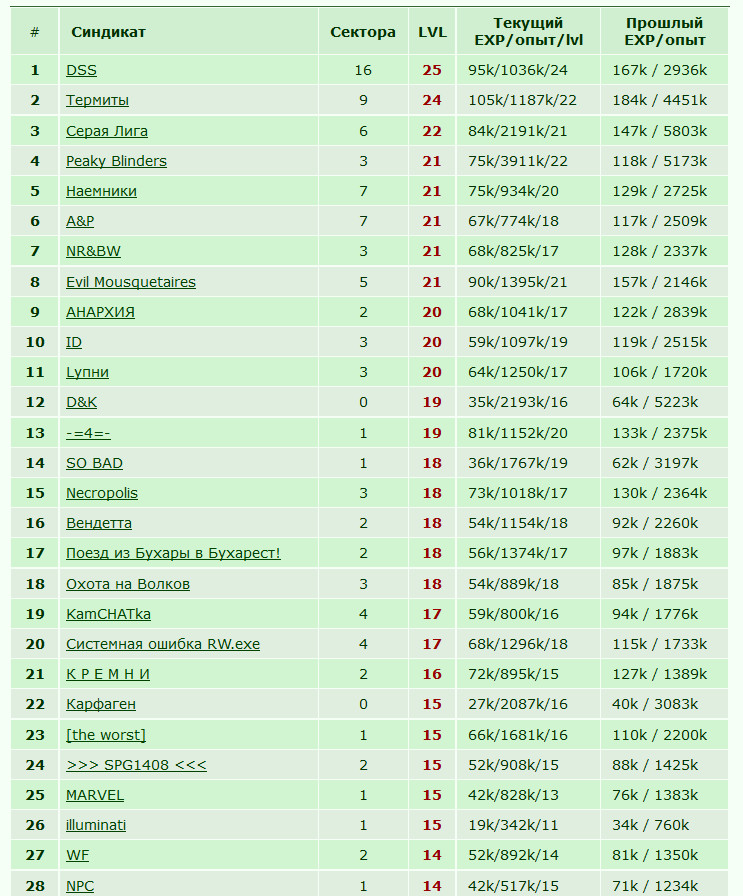
Task: Click the Lупни syndicate link
Action: click(87, 372)
